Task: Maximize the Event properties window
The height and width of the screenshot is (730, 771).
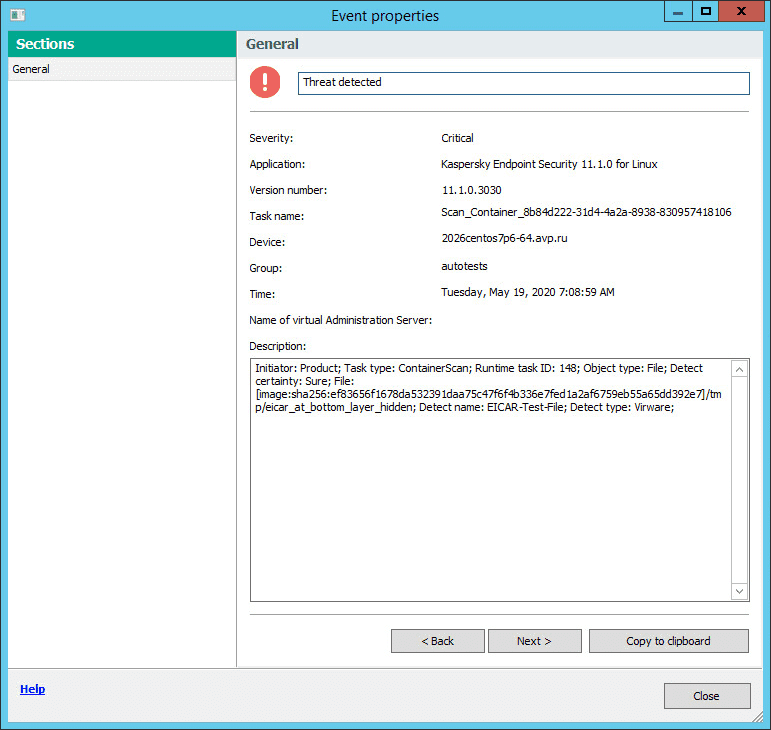Action: [x=705, y=11]
